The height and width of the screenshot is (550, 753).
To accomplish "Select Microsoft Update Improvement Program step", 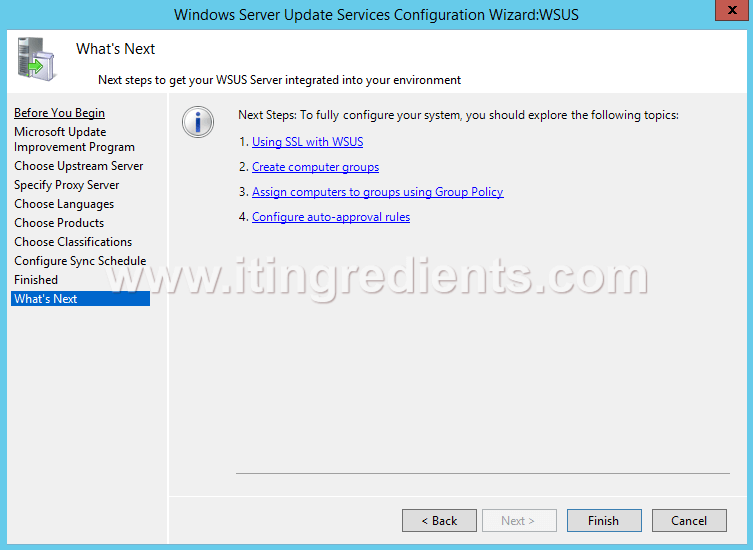I will click(74, 139).
